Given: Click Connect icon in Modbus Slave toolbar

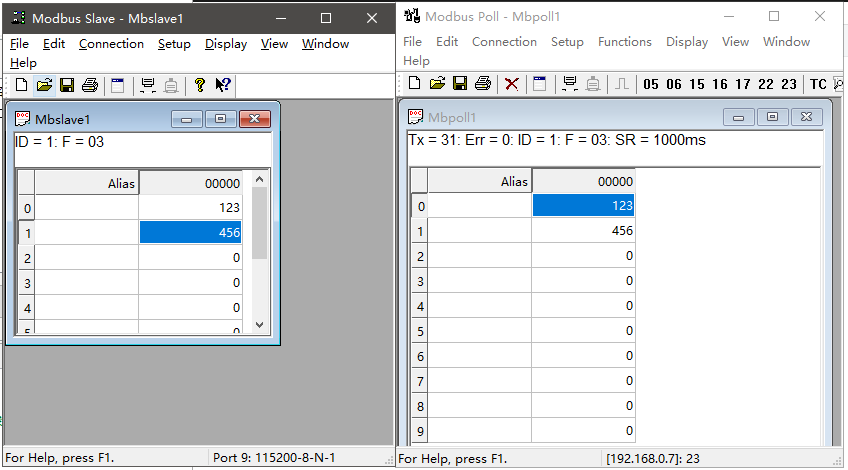Looking at the screenshot, I should 148,85.
